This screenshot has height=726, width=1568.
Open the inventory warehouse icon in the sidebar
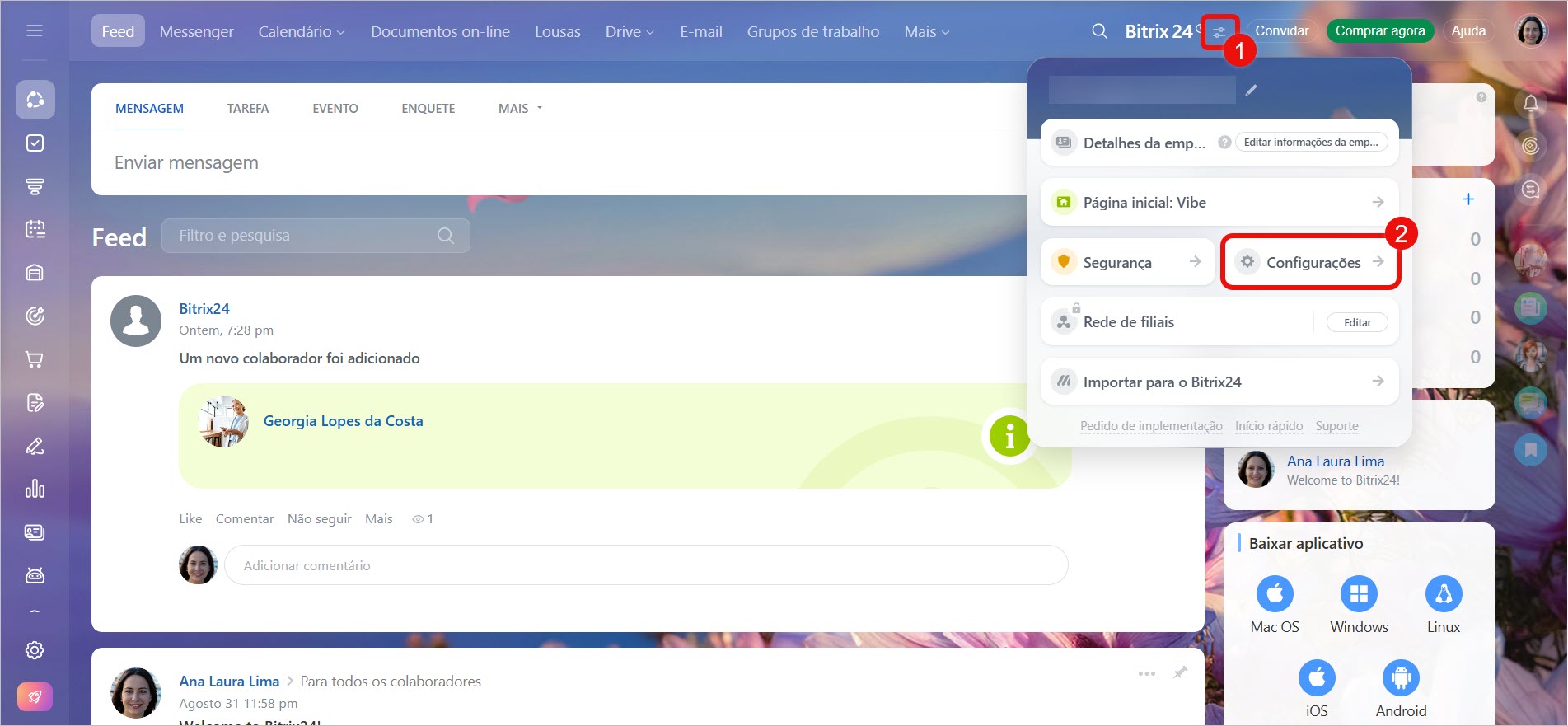[35, 273]
